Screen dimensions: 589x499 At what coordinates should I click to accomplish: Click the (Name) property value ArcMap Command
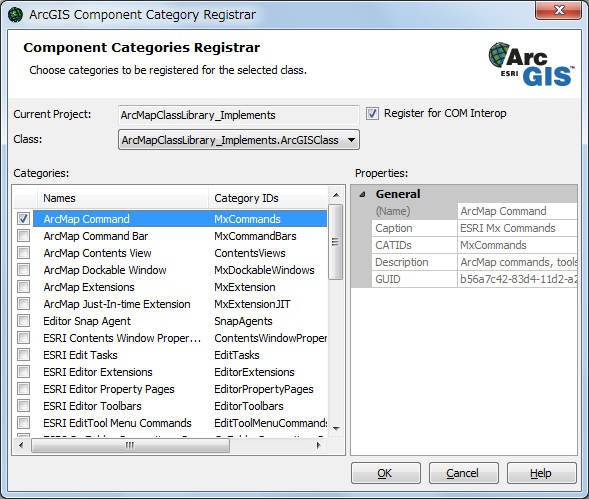pyautogui.click(x=517, y=211)
